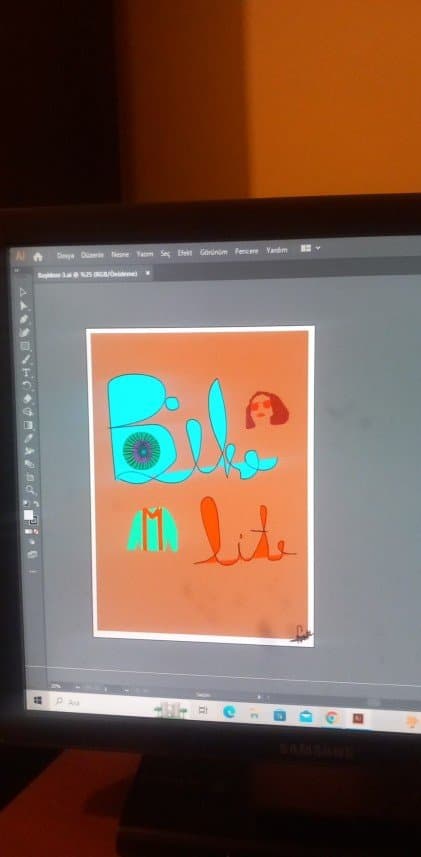The image size is (421, 857).
Task: Choose the Eraser tool
Action: pyautogui.click(x=27, y=399)
